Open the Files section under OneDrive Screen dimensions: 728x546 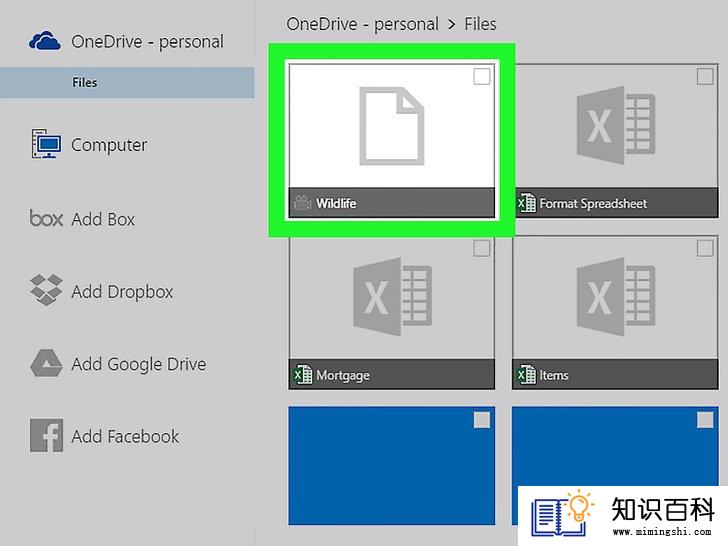point(127,83)
